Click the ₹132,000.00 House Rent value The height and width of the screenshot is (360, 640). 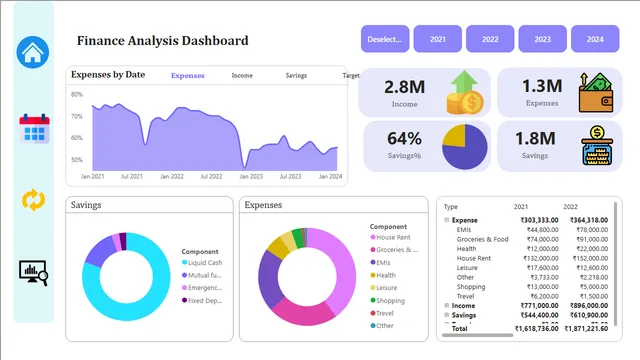[541, 258]
